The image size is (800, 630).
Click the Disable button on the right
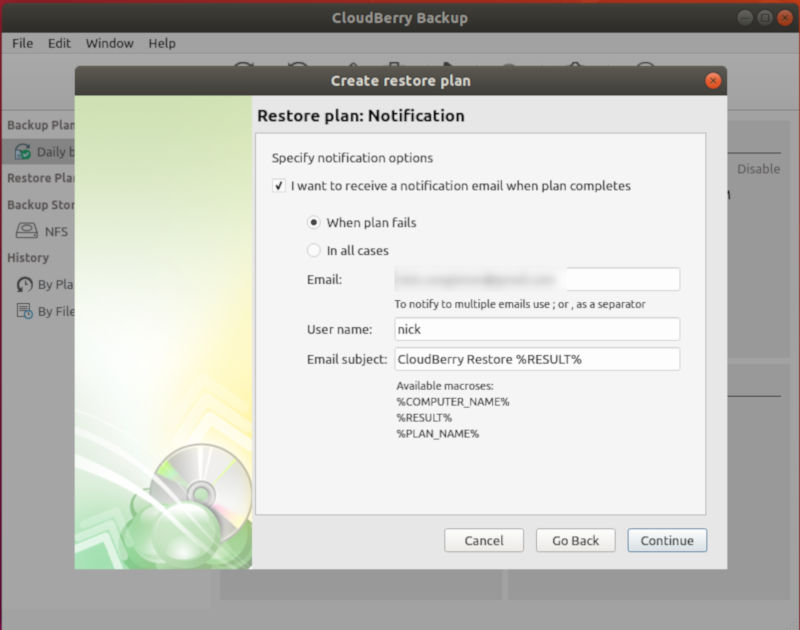[x=757, y=169]
